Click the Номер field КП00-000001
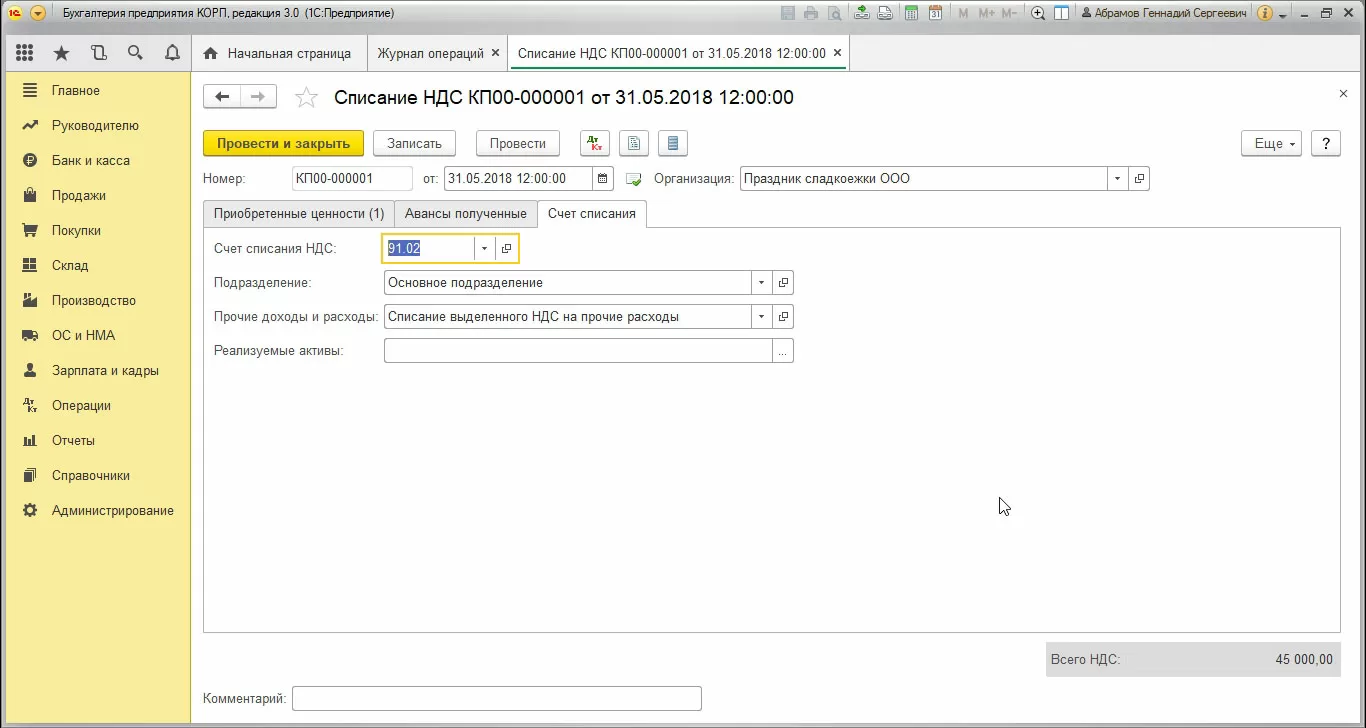Viewport: 1366px width, 728px height. tap(352, 179)
